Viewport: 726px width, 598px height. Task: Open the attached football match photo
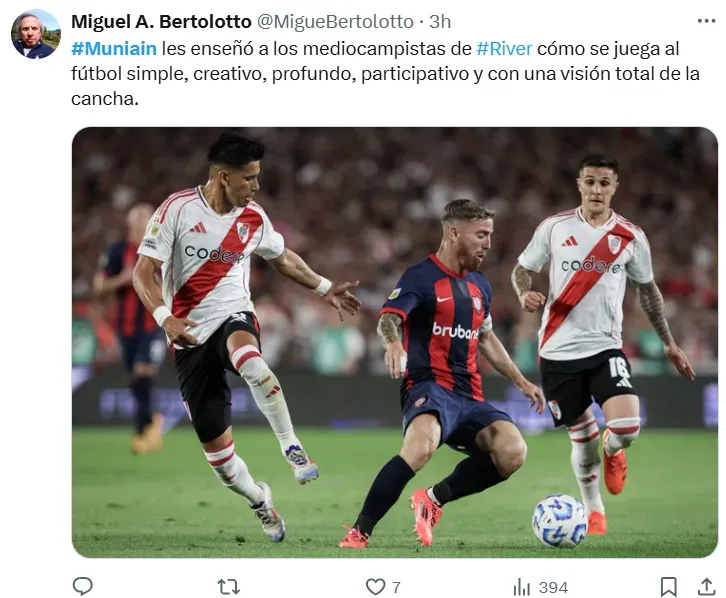395,342
